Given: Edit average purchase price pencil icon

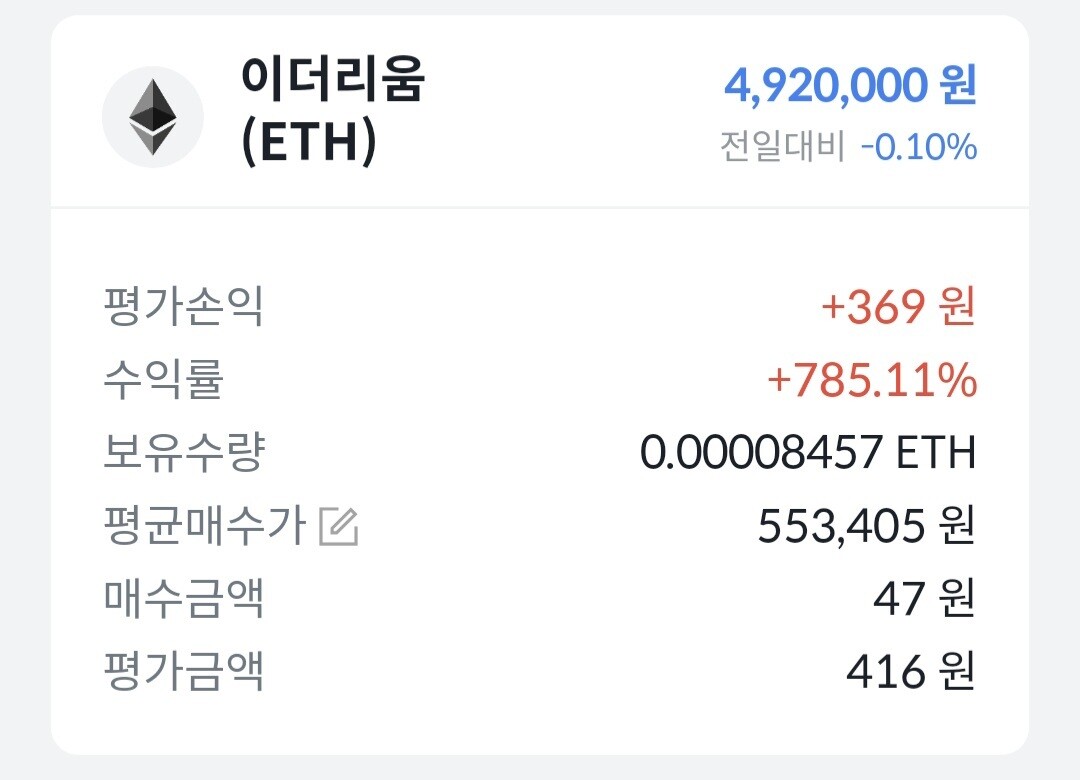Looking at the screenshot, I should tap(338, 527).
